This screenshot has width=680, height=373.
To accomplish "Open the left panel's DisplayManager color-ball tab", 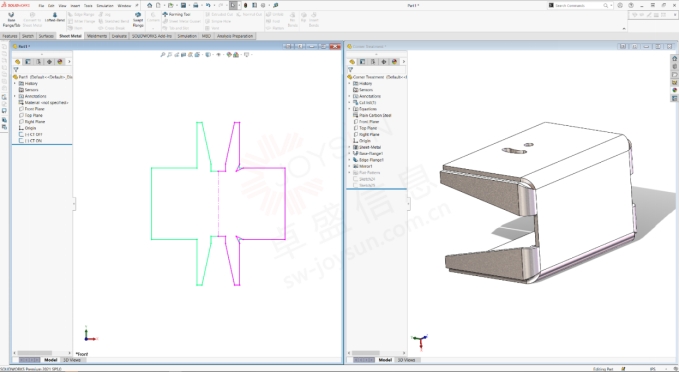I will click(60, 62).
